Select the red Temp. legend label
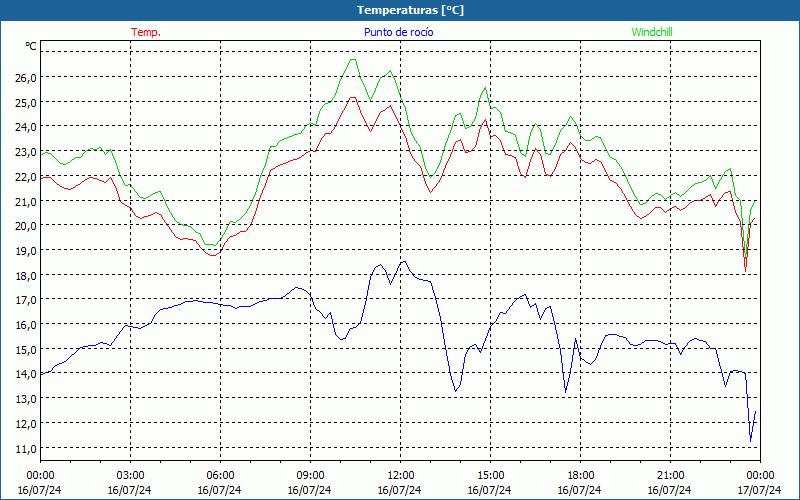 [x=146, y=32]
